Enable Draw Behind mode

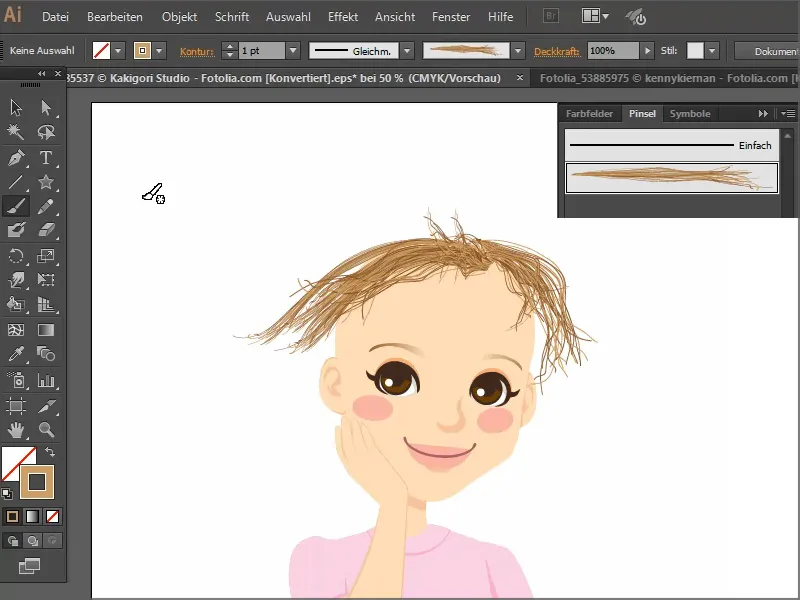33,540
